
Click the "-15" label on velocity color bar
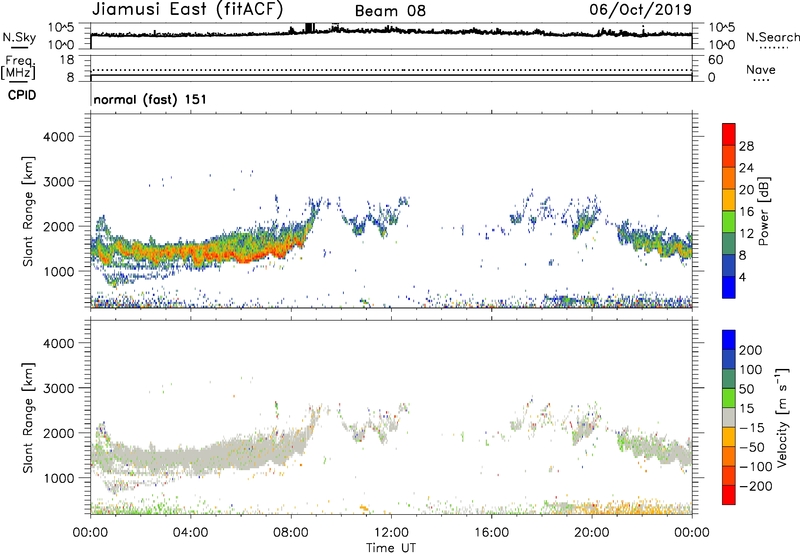click(752, 428)
